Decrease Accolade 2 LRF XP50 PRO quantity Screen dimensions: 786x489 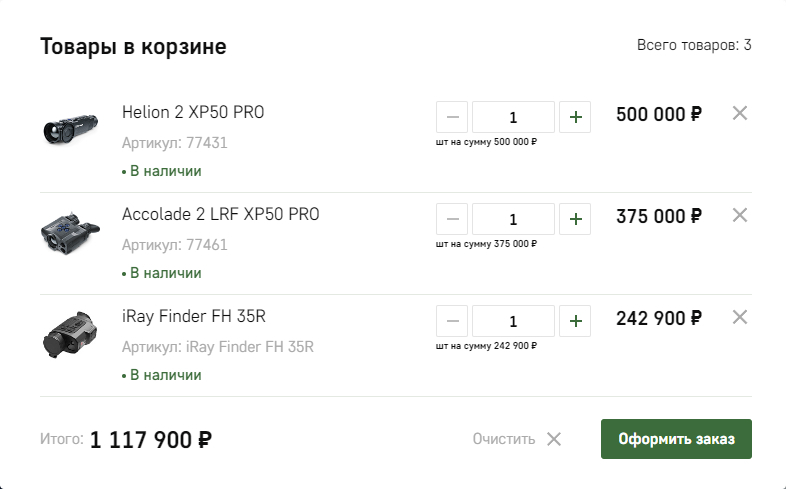click(x=452, y=219)
